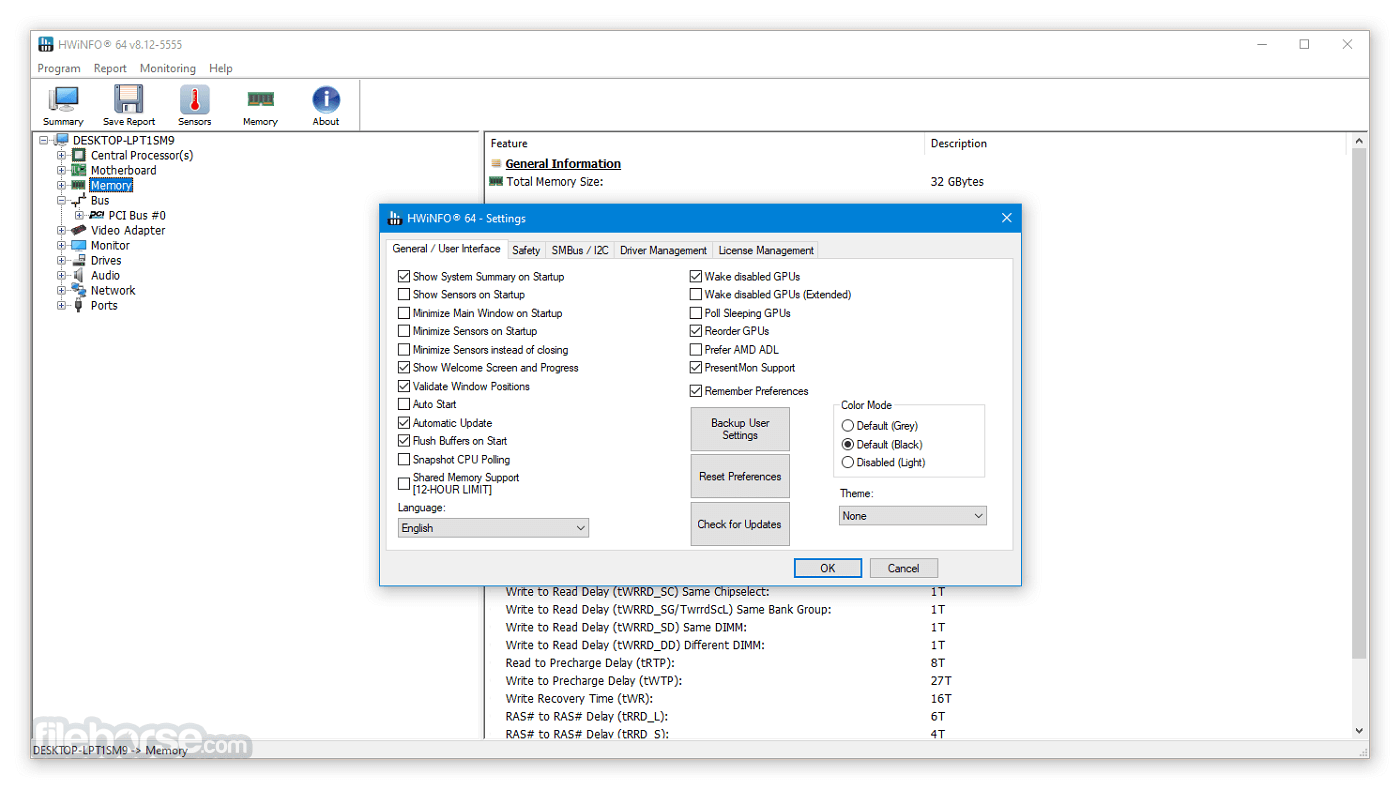The image size is (1400, 789).
Task: Click Check for Updates button
Action: [x=740, y=524]
